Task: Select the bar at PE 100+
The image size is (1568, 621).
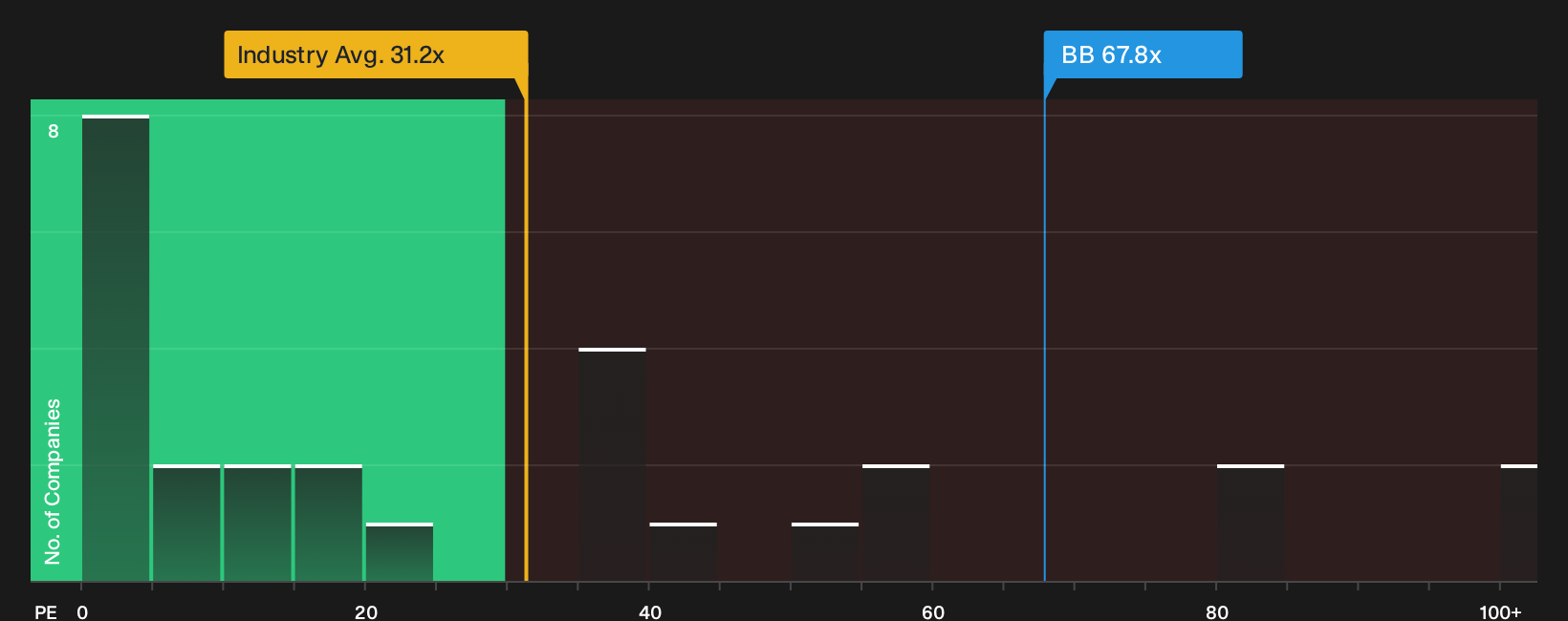Action: pyautogui.click(x=1519, y=523)
